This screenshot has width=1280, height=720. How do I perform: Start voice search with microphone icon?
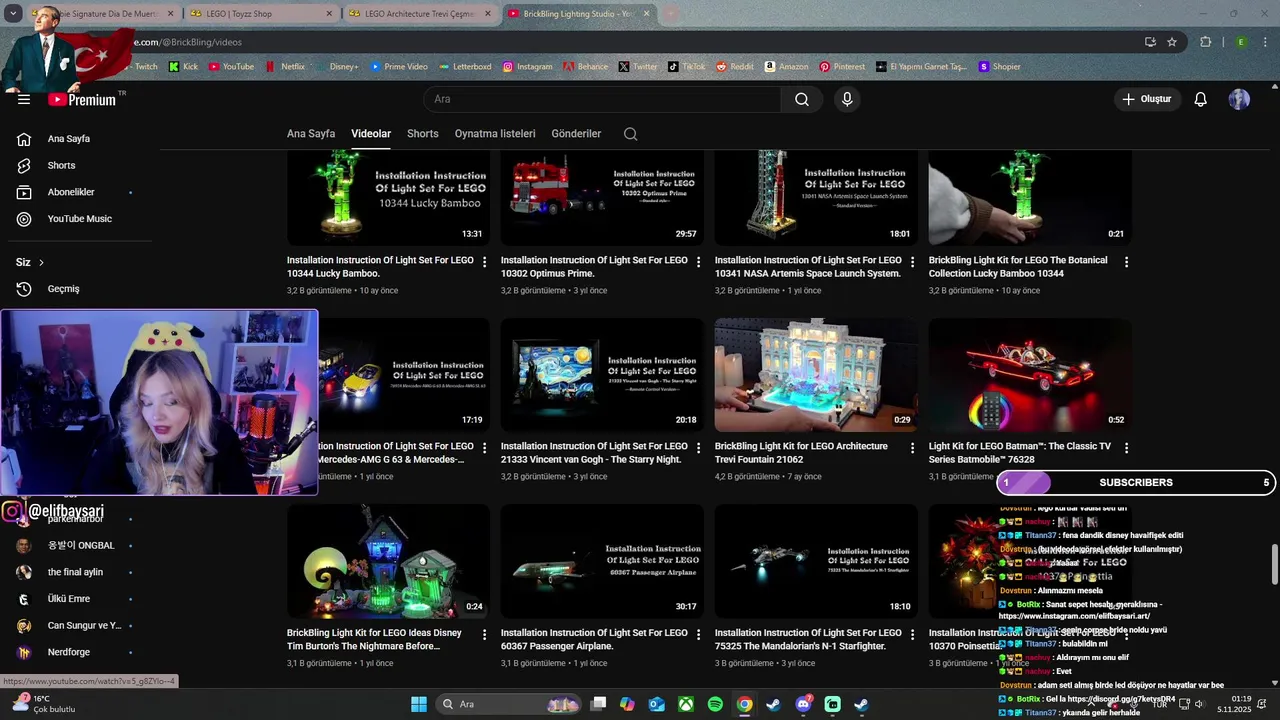click(x=847, y=99)
